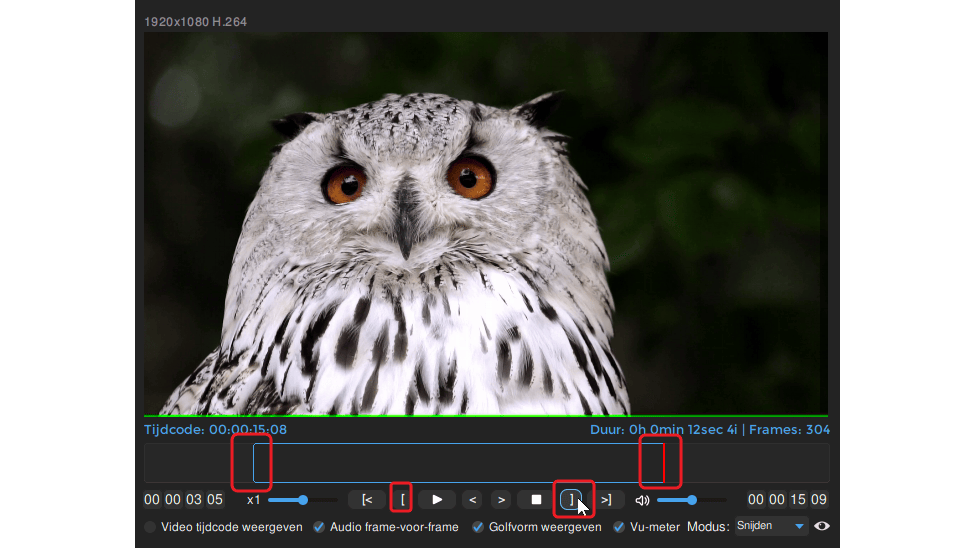
Task: Stop video playback
Action: [536, 499]
